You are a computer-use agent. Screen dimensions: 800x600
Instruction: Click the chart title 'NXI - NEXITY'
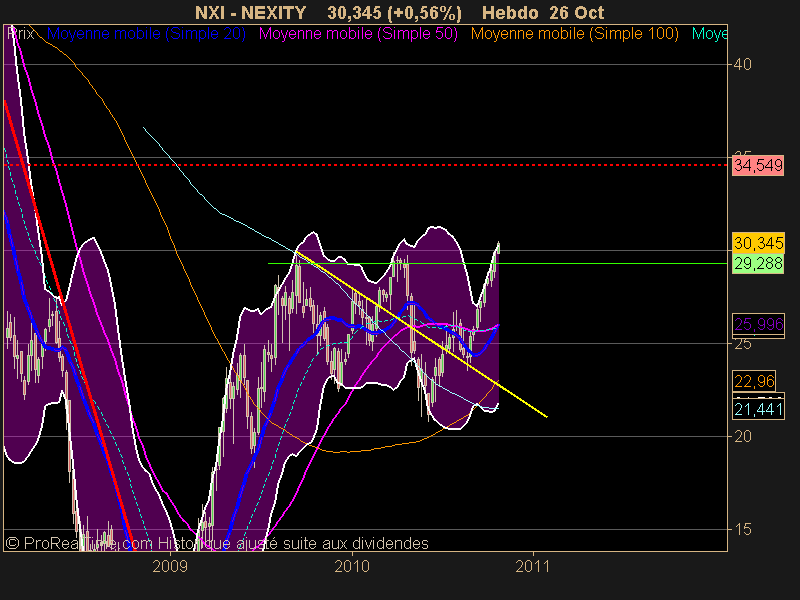[251, 13]
